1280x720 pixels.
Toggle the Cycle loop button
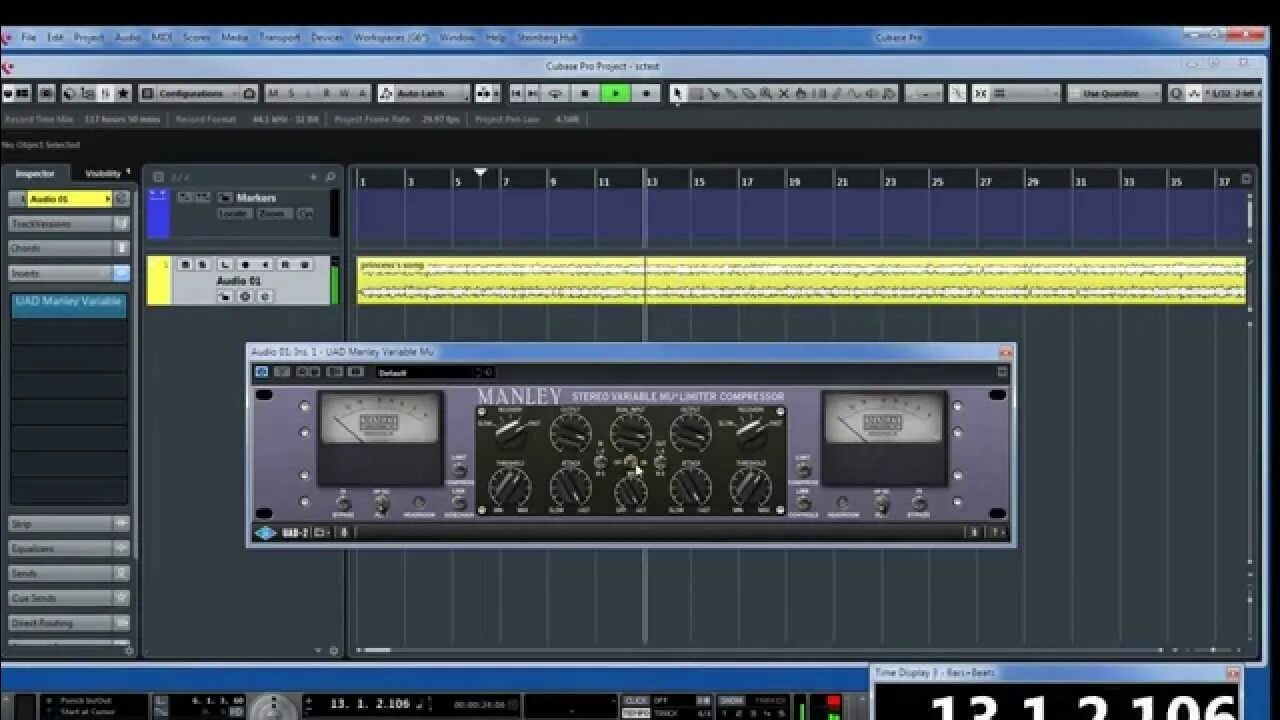point(556,93)
